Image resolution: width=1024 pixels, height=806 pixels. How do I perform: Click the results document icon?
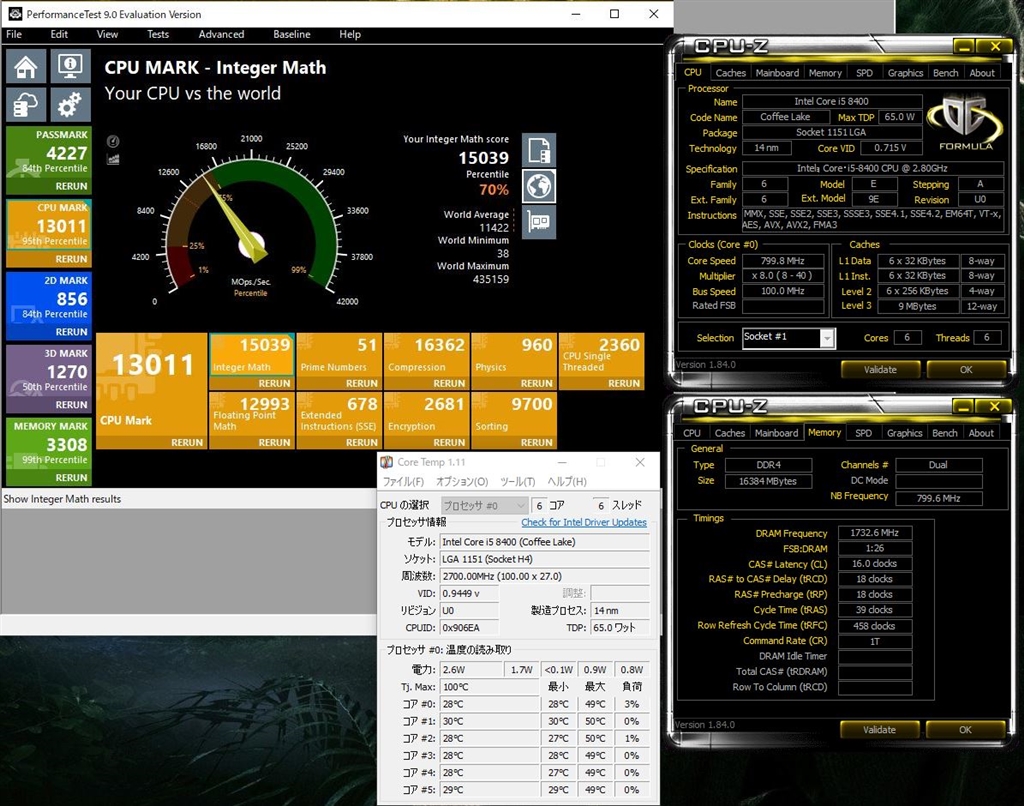539,151
